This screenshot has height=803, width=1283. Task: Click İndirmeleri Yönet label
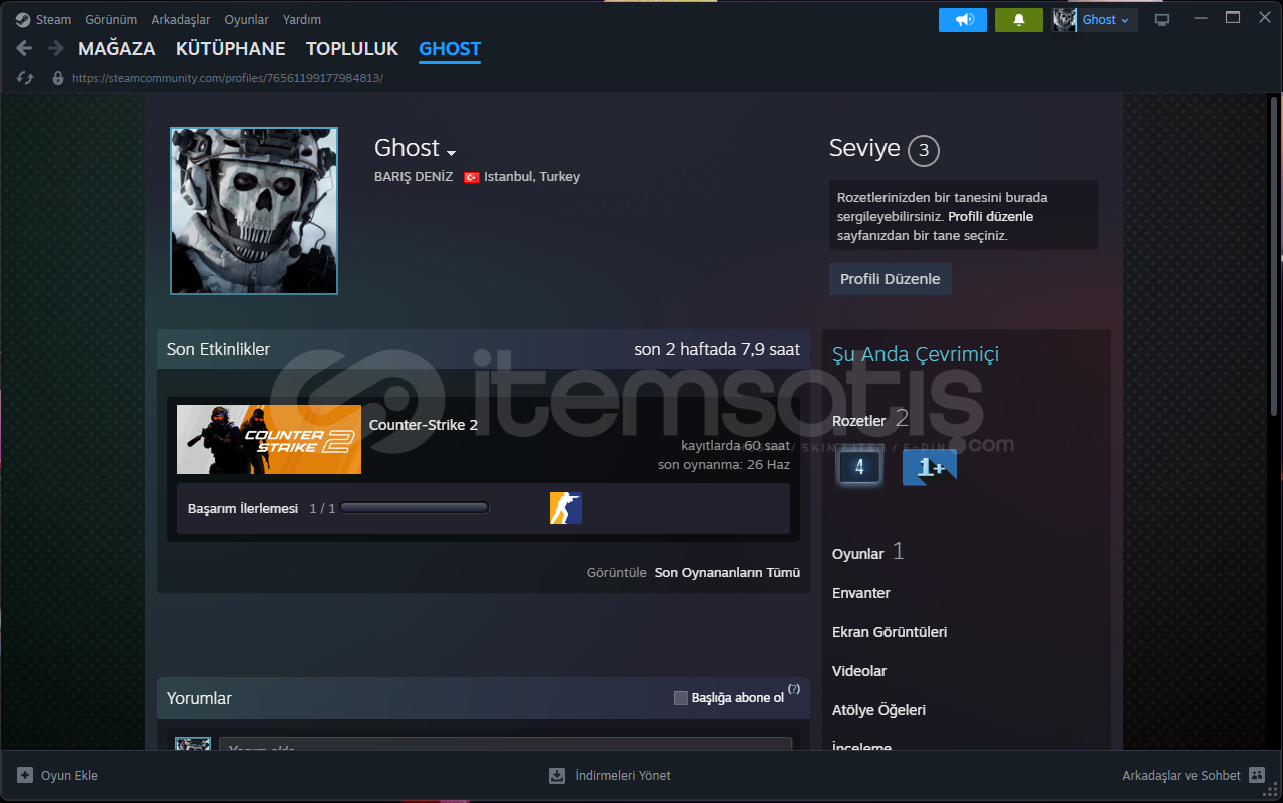tap(623, 775)
